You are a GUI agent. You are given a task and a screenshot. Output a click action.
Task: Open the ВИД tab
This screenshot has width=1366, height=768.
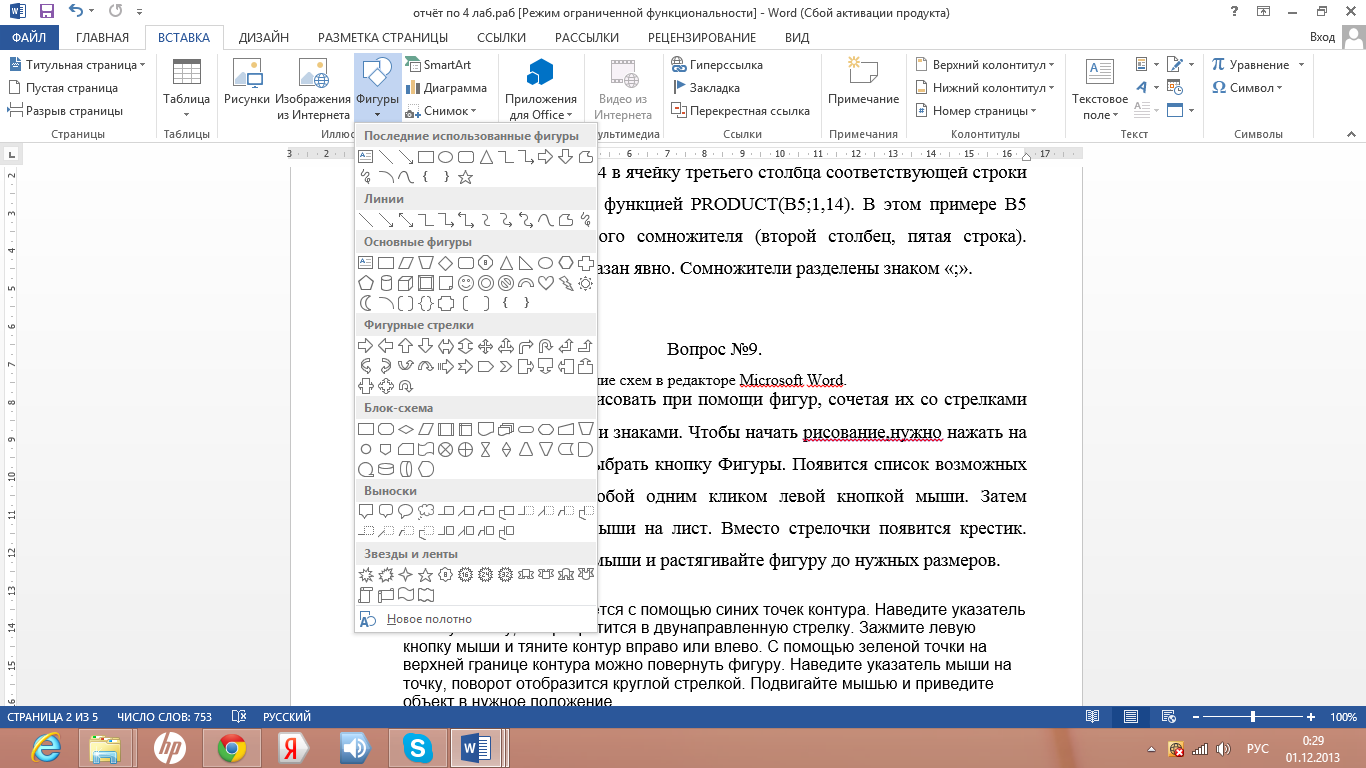coord(797,38)
